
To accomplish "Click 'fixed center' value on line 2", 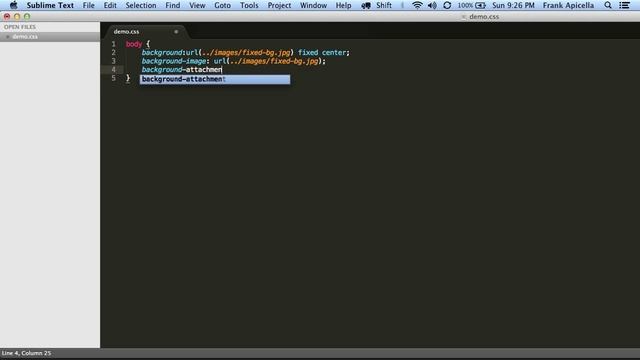I will (x=322, y=53).
